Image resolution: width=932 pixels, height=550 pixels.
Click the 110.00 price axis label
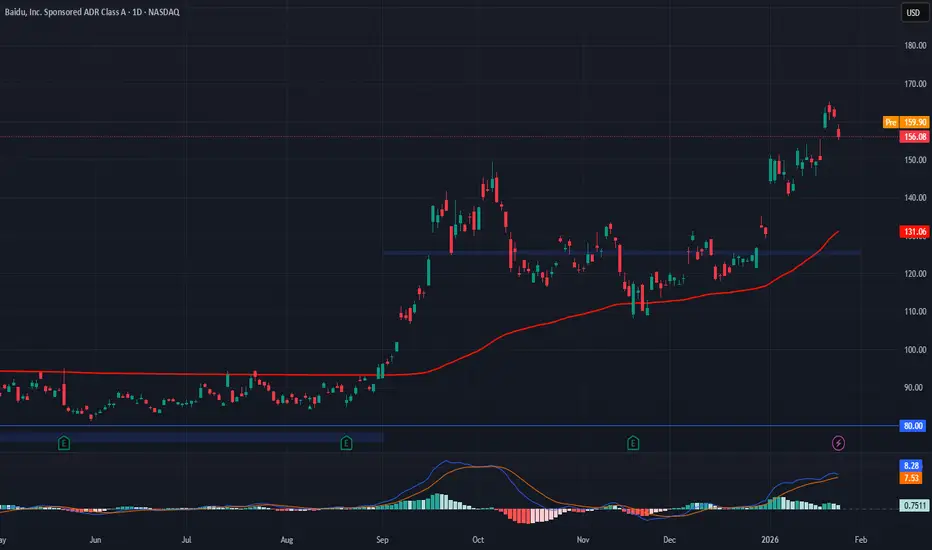point(915,312)
